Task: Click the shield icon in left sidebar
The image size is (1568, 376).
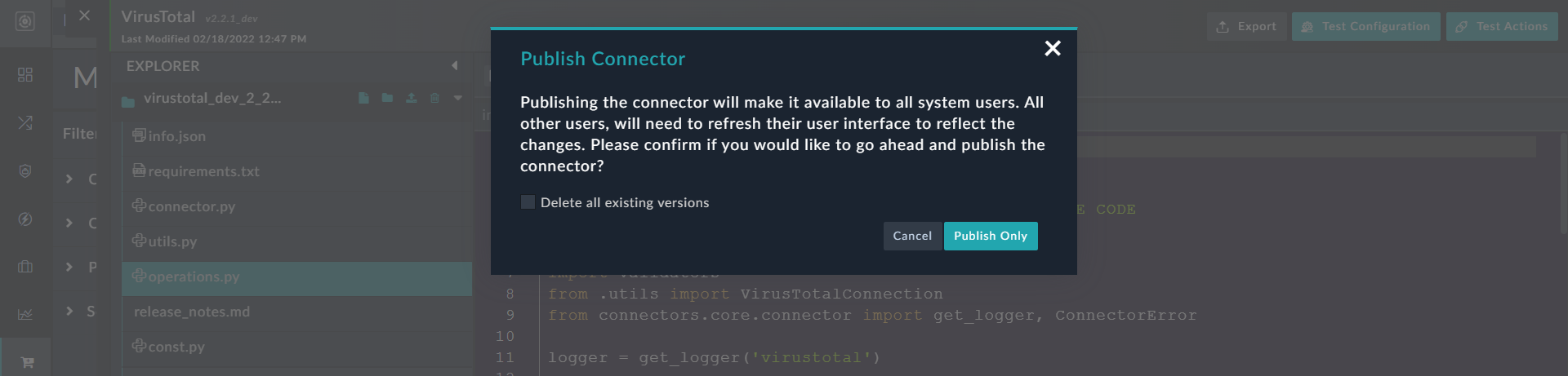Action: (x=25, y=171)
